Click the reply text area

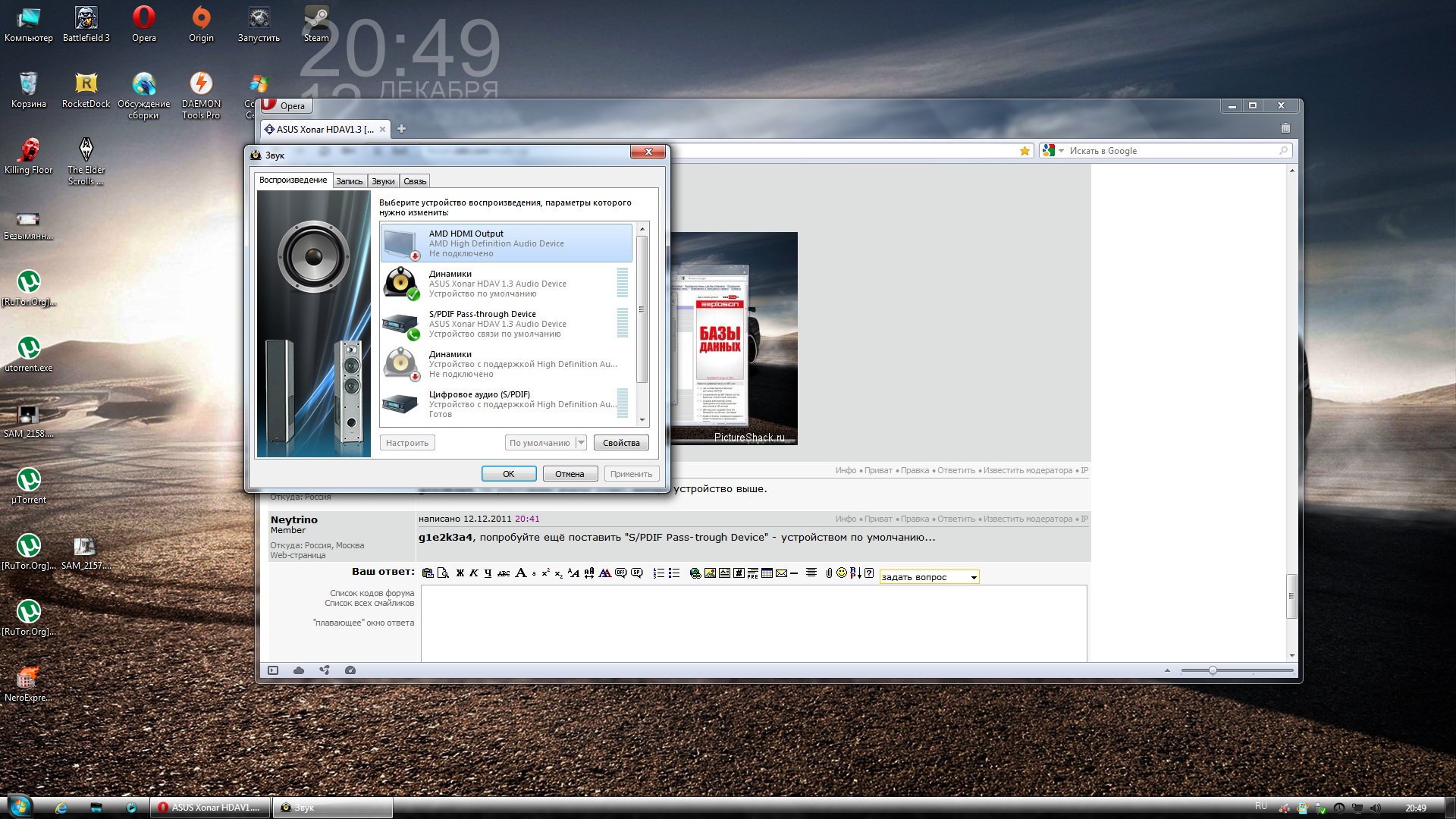click(x=754, y=623)
